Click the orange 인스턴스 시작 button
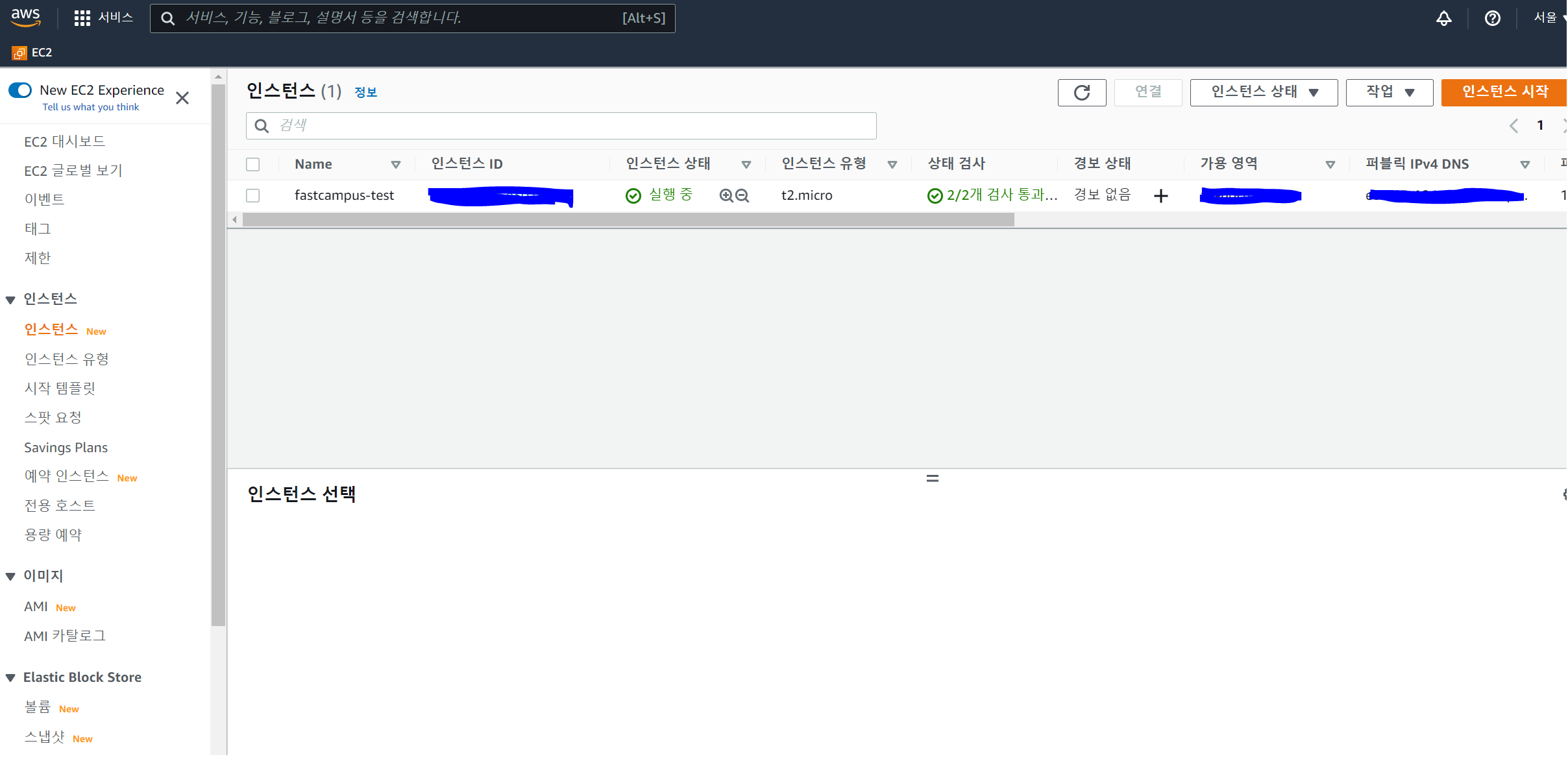 1504,93
